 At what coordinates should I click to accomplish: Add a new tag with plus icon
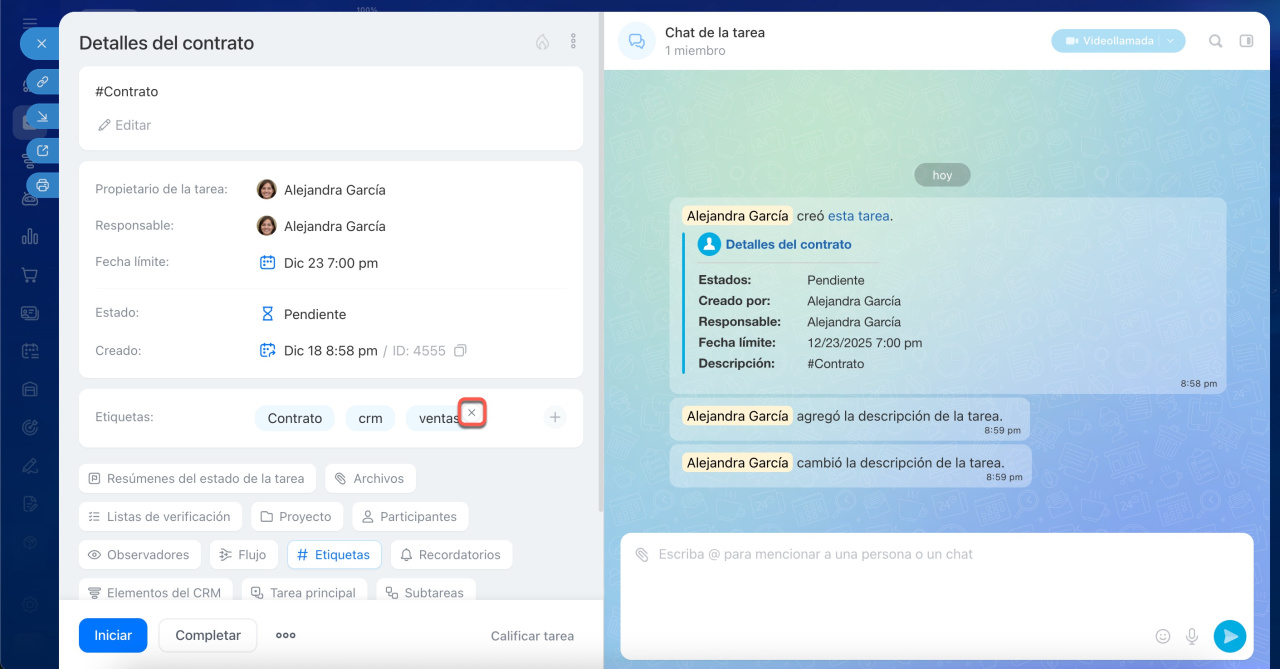[x=555, y=418]
